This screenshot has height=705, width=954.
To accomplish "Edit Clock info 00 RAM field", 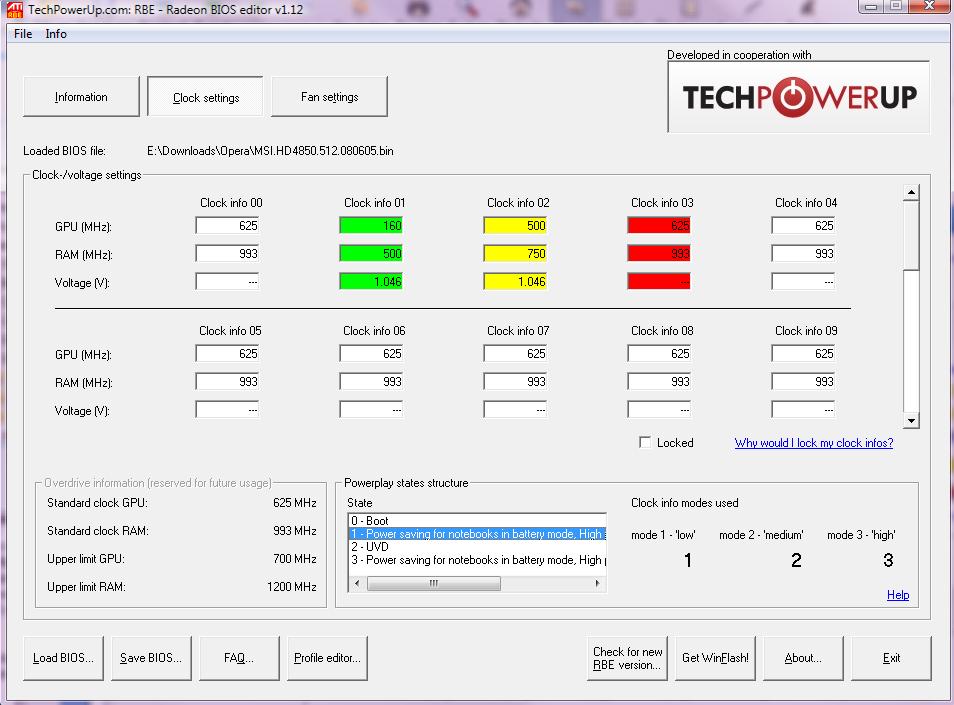I will click(x=228, y=254).
